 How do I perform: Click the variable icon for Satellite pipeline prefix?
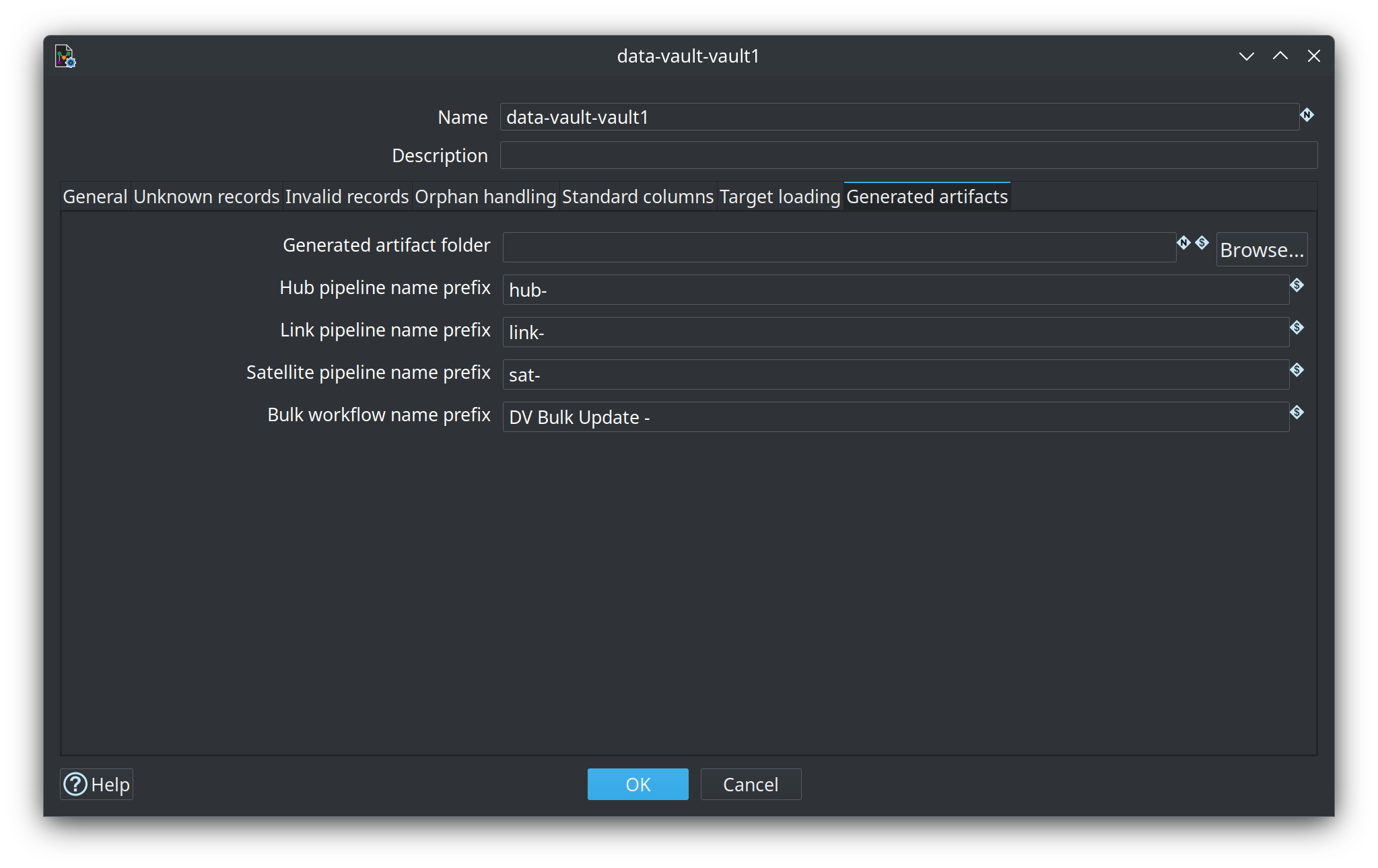click(x=1297, y=370)
